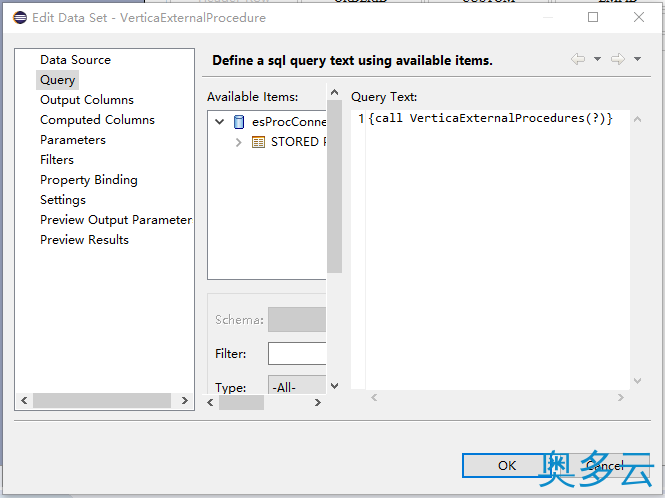This screenshot has height=498, width=665.
Task: Open the Filters page
Action: click(x=57, y=159)
